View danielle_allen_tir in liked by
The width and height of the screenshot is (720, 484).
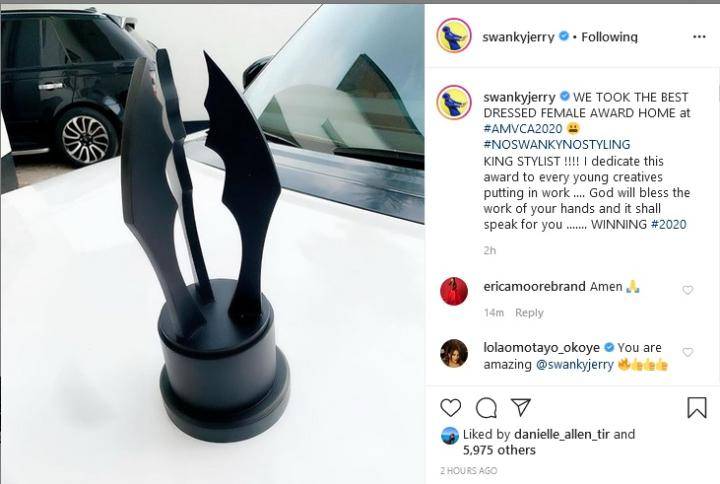coord(562,434)
